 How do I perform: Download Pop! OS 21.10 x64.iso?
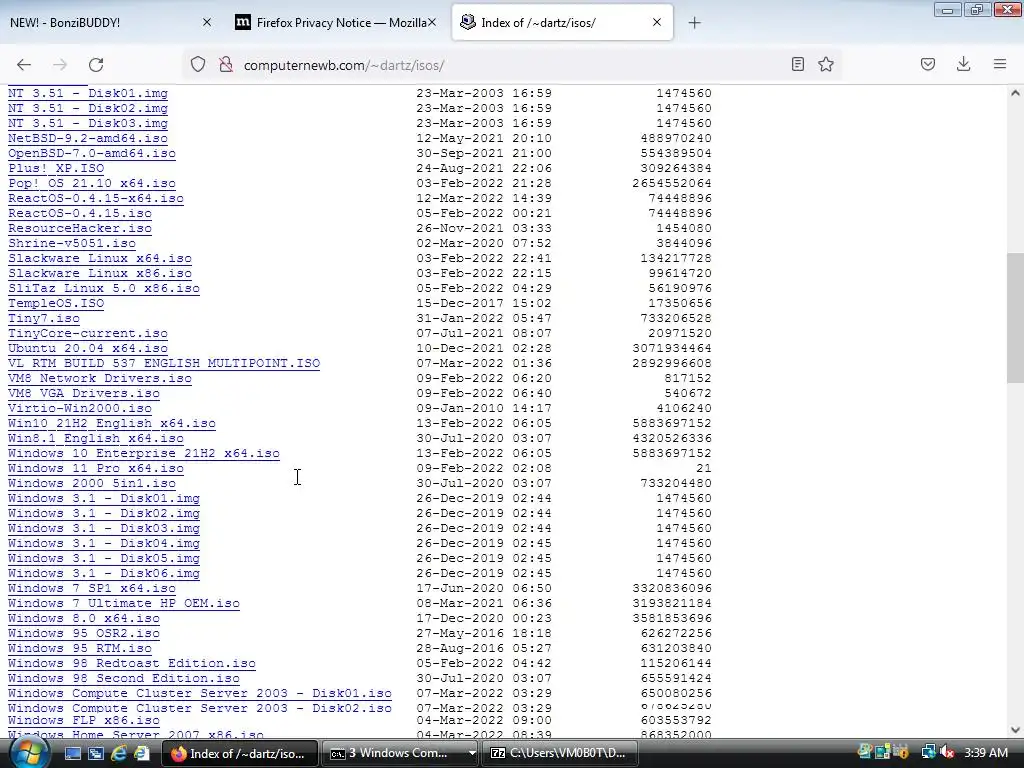click(x=91, y=184)
